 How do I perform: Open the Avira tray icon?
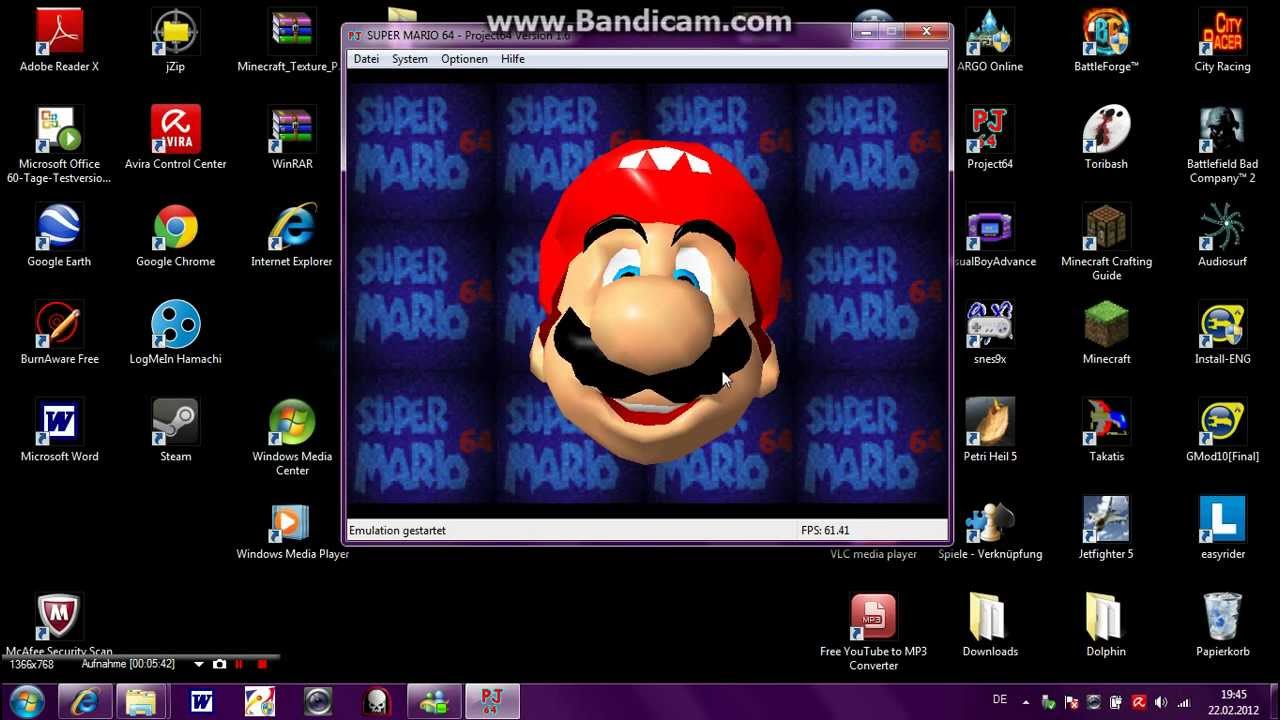[x=1138, y=702]
